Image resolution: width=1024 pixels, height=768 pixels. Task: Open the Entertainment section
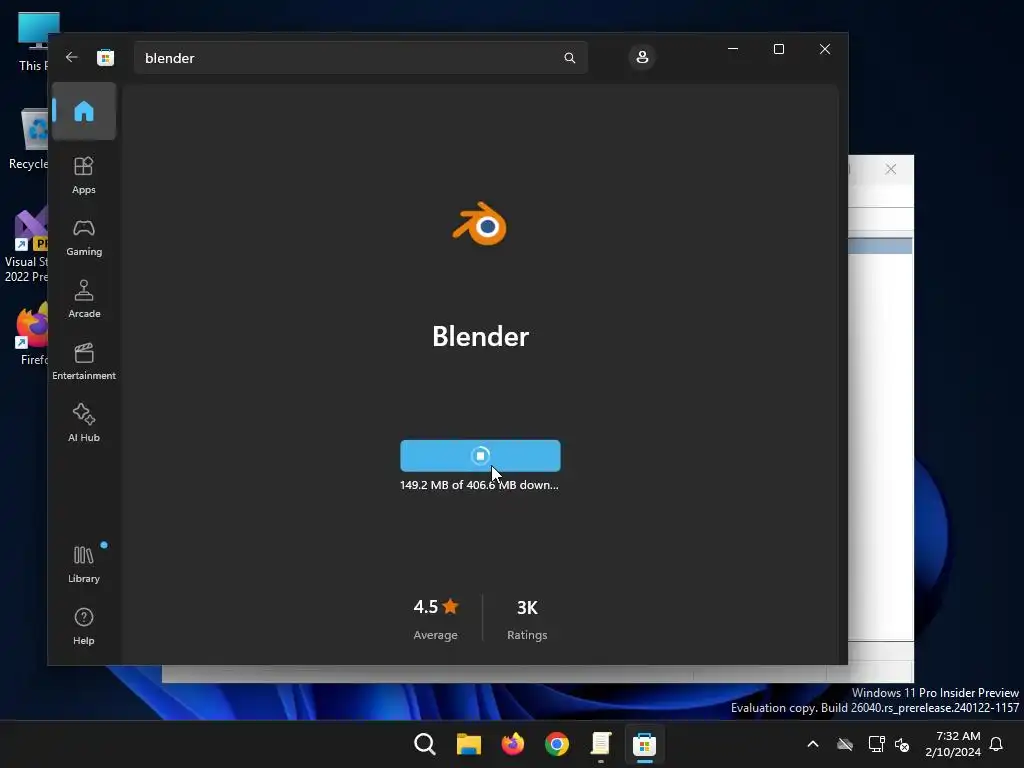(84, 362)
